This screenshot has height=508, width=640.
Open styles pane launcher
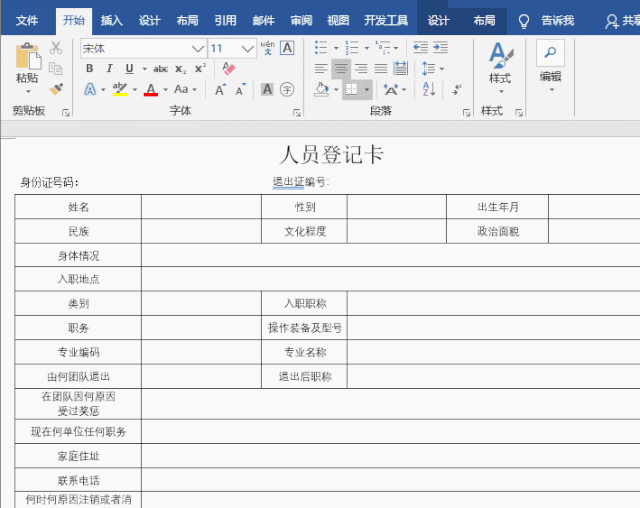pyautogui.click(x=519, y=113)
